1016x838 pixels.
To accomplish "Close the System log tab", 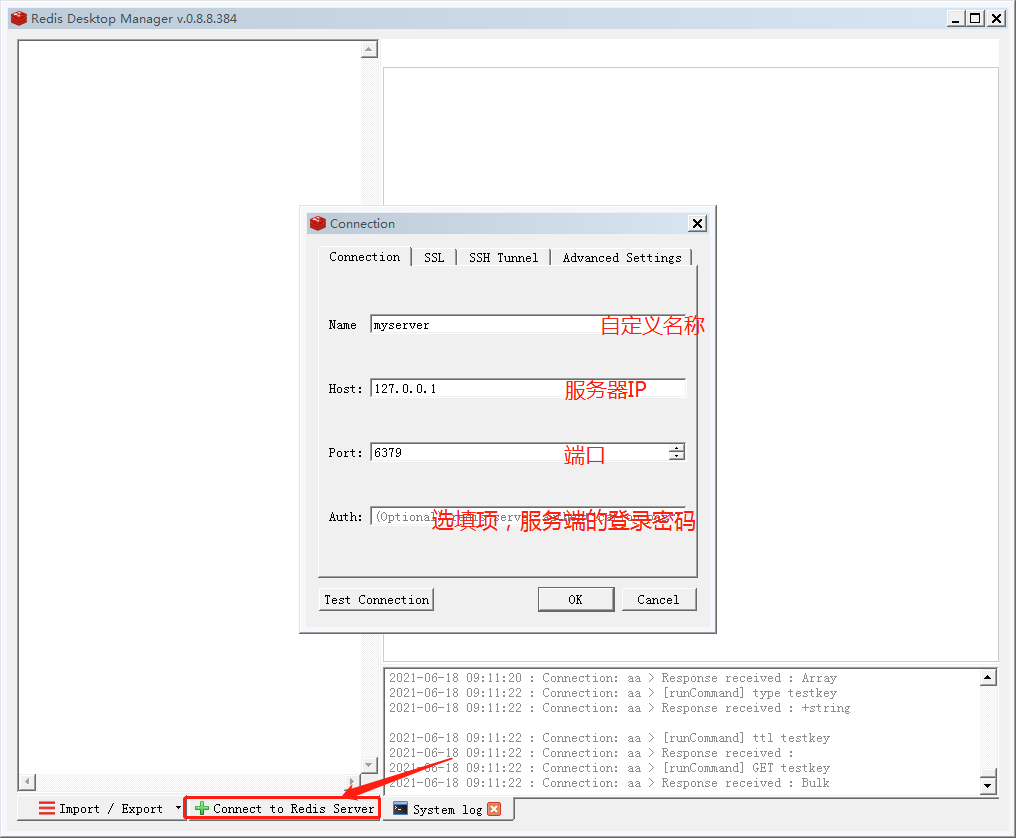I will click(494, 809).
